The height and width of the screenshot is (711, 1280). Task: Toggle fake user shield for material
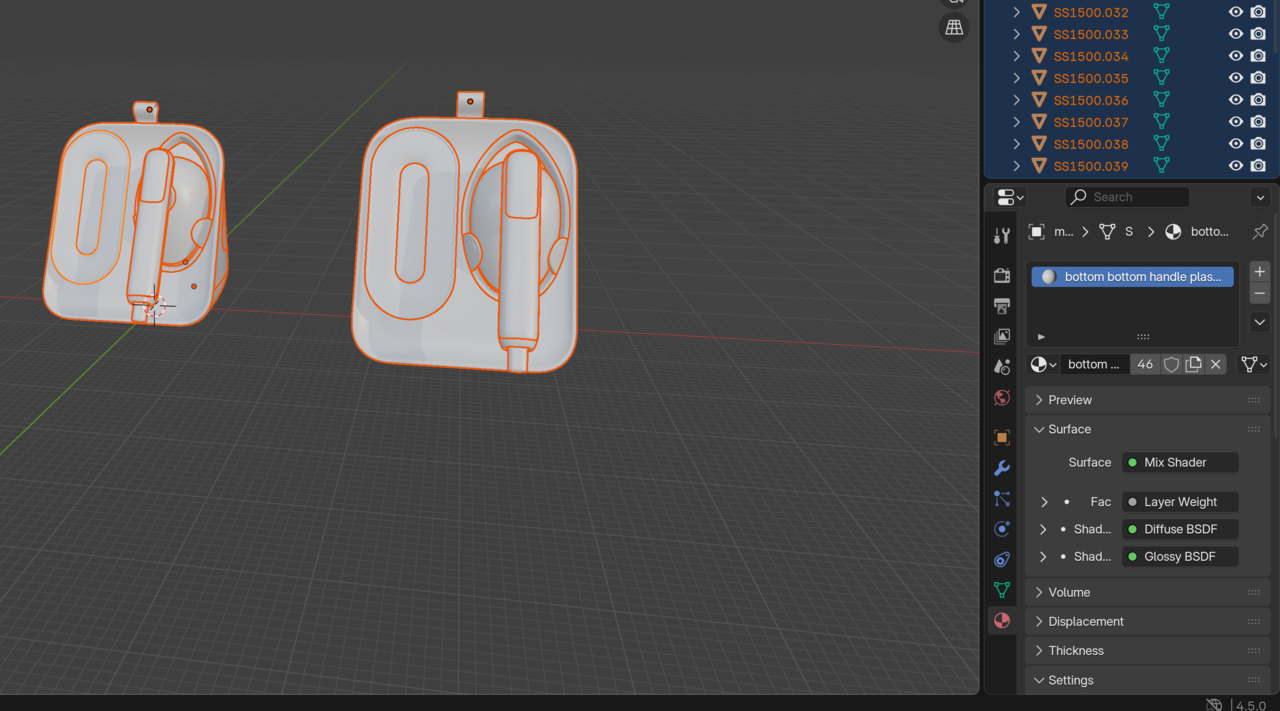tap(1171, 364)
